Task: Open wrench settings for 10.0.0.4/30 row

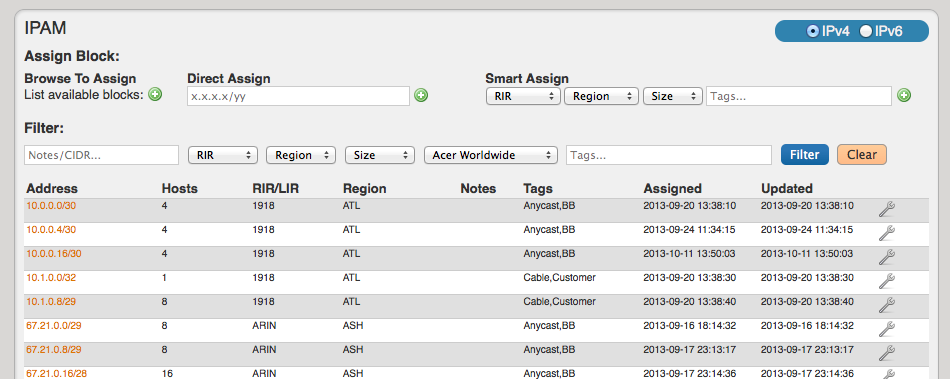Action: coord(886,233)
